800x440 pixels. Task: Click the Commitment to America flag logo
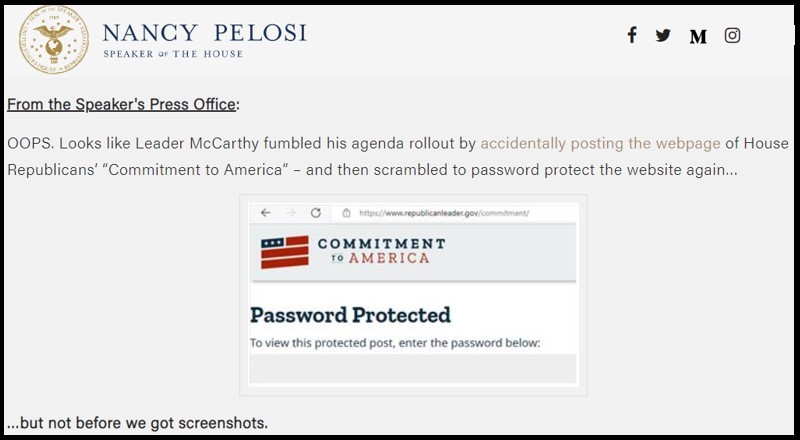click(284, 251)
